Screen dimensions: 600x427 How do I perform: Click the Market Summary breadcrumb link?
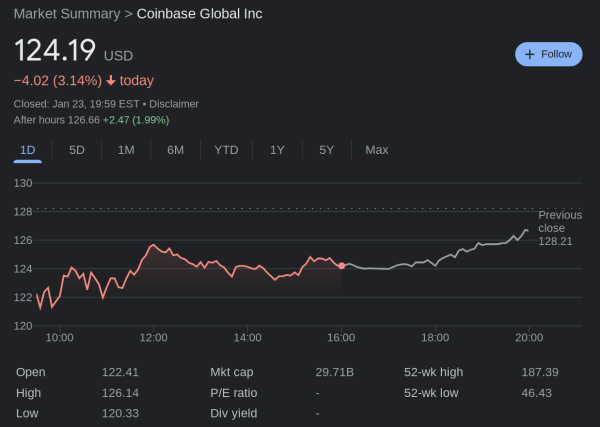click(x=66, y=14)
